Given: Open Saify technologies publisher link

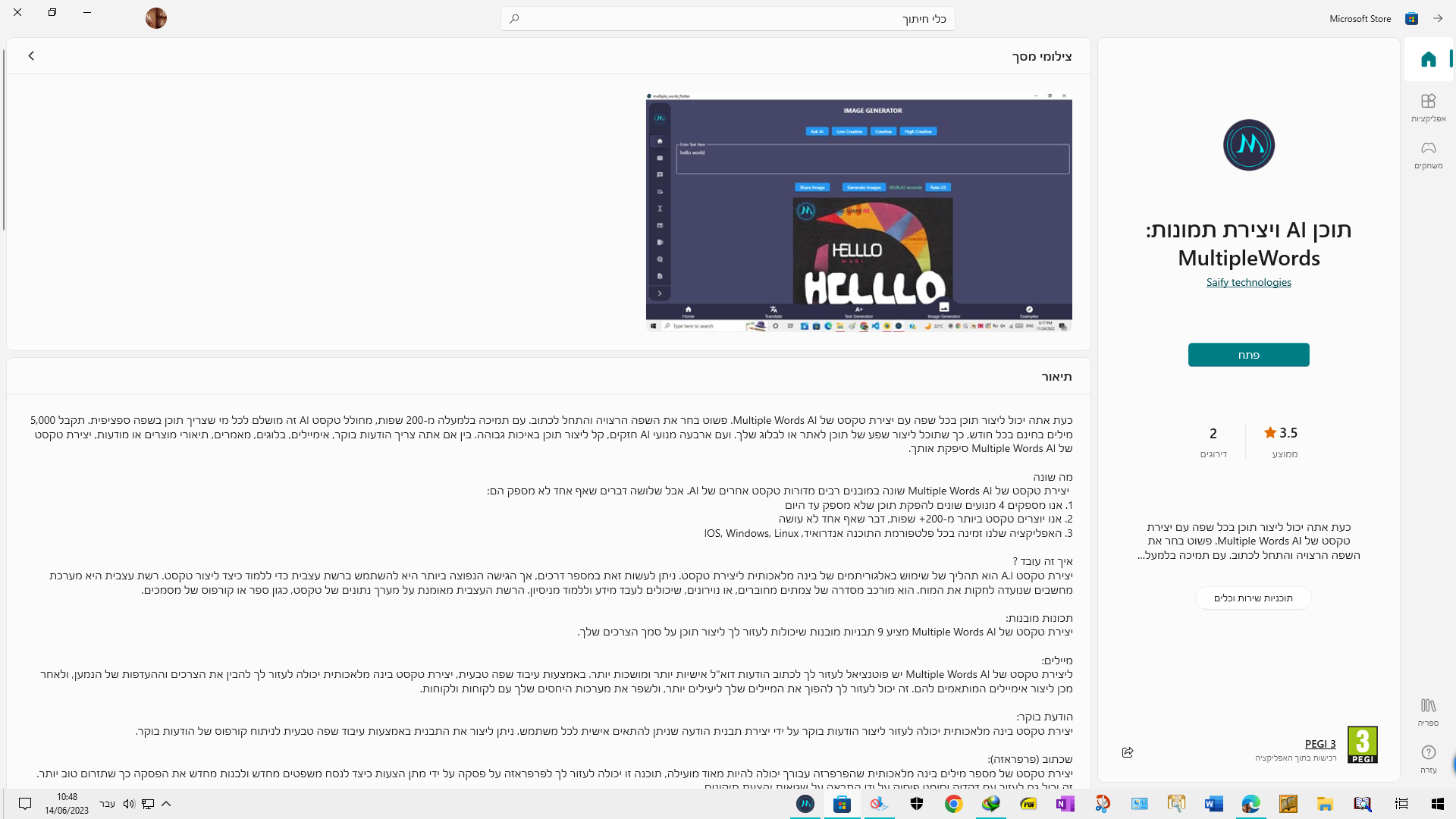Looking at the screenshot, I should point(1248,282).
